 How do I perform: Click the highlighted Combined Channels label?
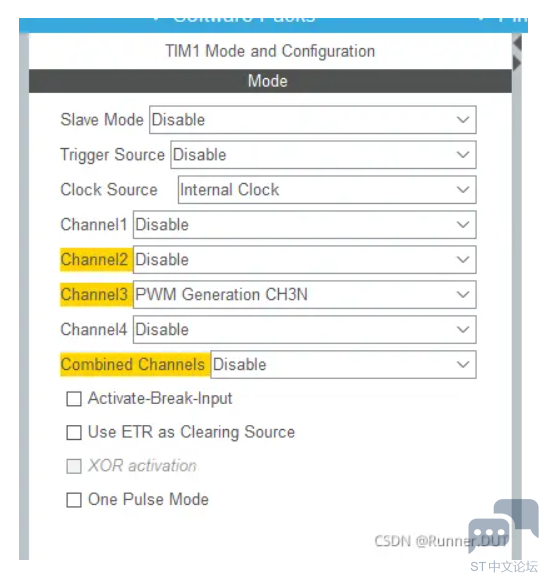coord(133,364)
